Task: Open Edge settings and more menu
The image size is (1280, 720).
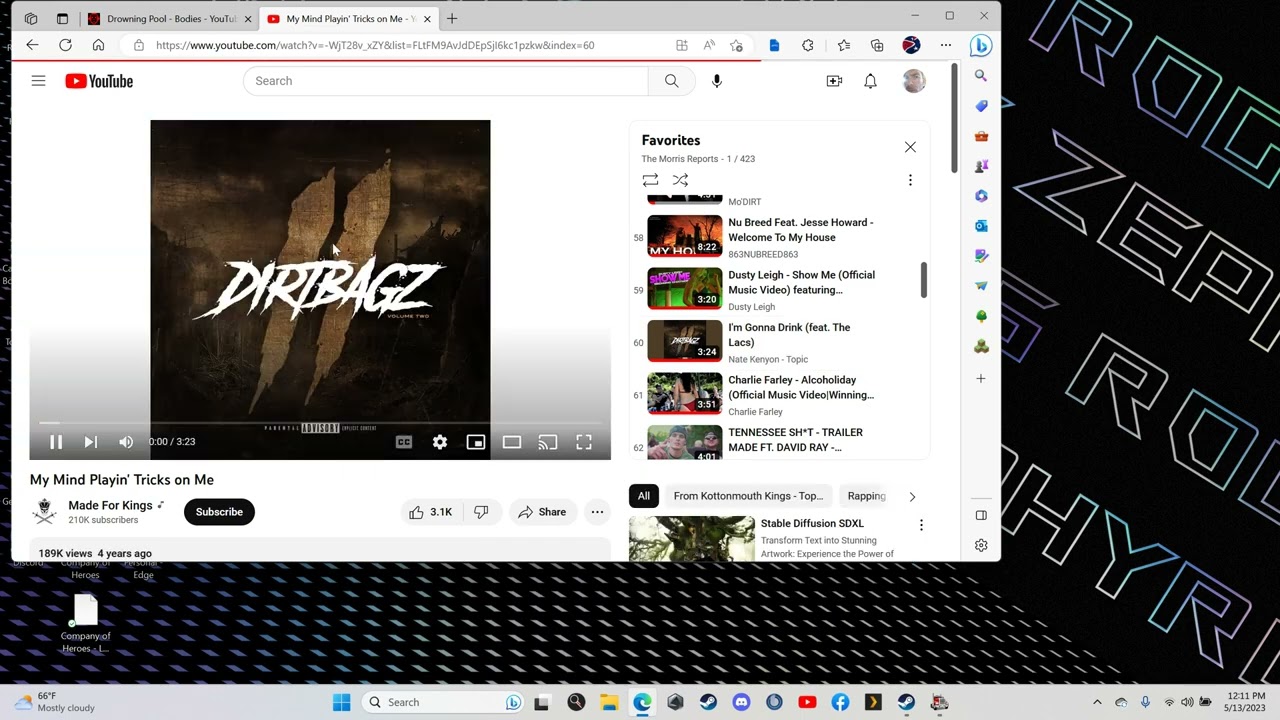Action: 945,45
